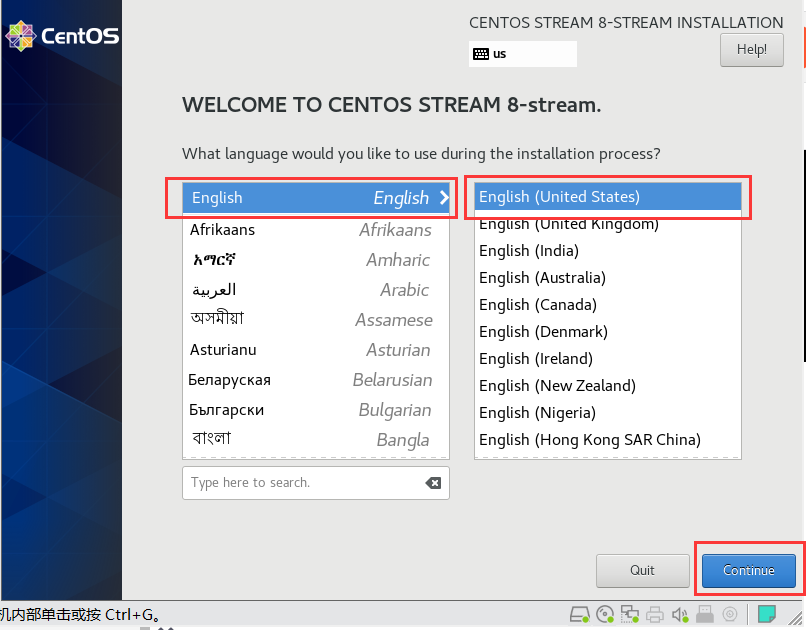The image size is (806, 630).
Task: Click the webcam device status icon
Action: [730, 614]
